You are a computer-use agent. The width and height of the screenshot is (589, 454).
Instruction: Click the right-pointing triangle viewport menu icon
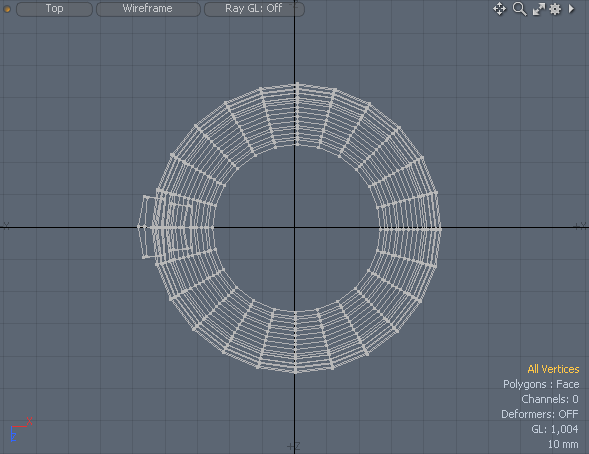571,9
